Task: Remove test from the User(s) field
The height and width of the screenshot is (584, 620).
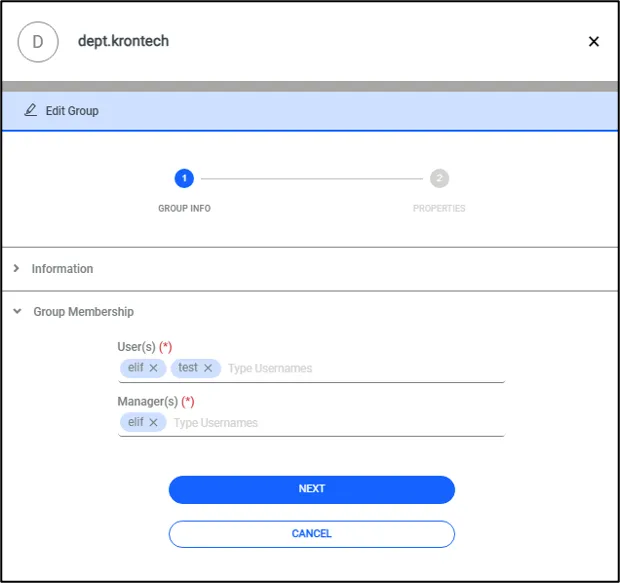Action: pyautogui.click(x=208, y=369)
